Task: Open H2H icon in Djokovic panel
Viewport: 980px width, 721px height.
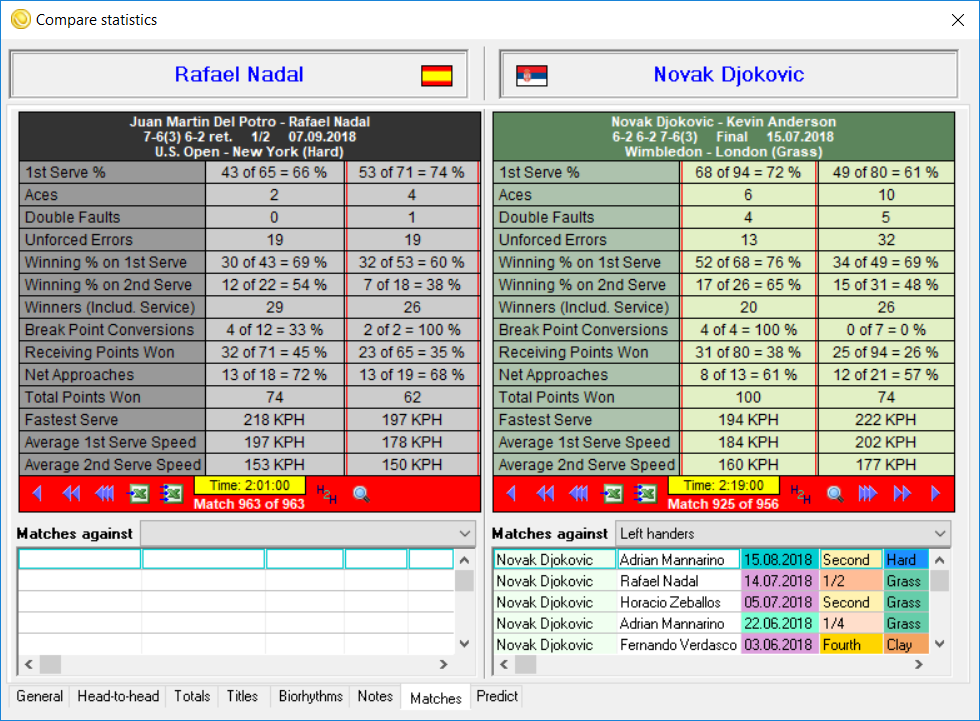Action: point(801,494)
